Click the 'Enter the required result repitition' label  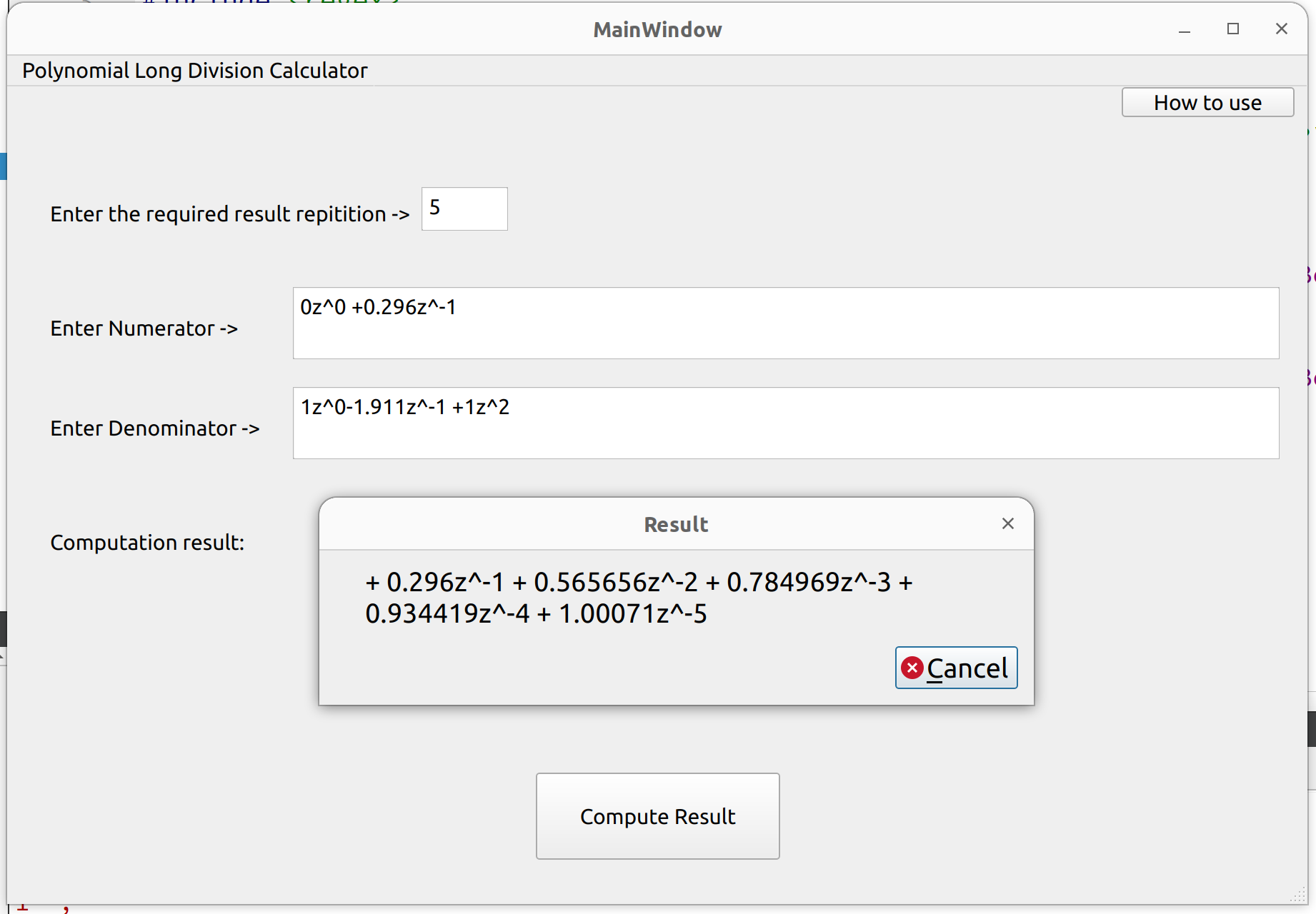pos(230,214)
